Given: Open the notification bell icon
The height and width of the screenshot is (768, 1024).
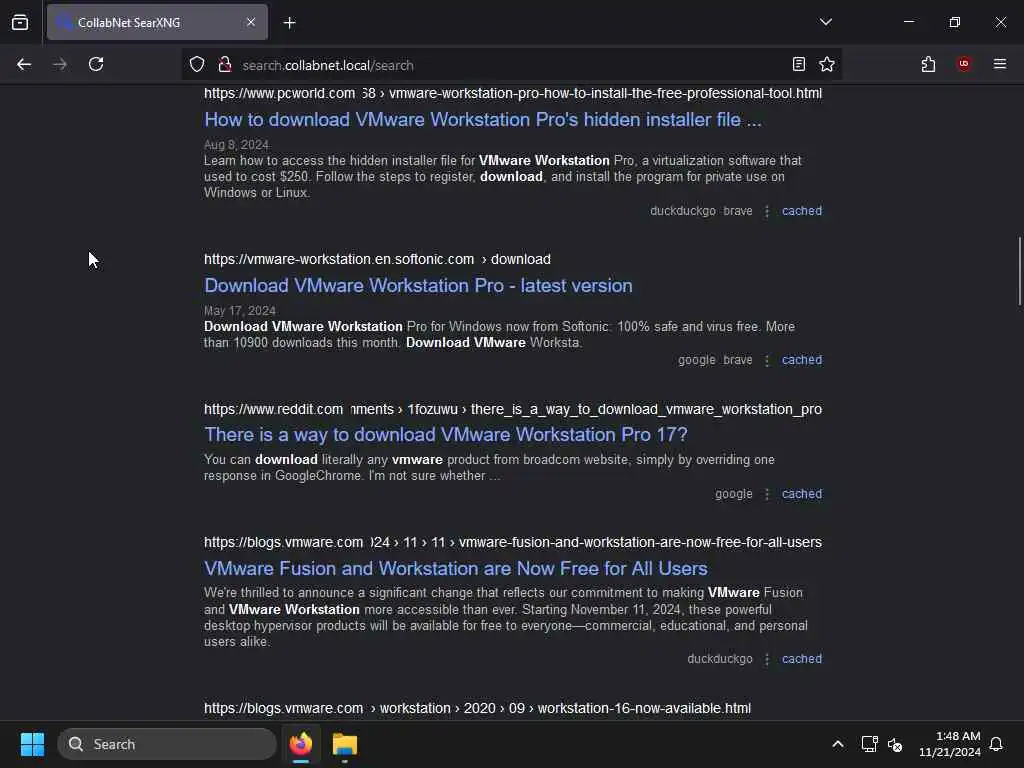Looking at the screenshot, I should point(996,744).
